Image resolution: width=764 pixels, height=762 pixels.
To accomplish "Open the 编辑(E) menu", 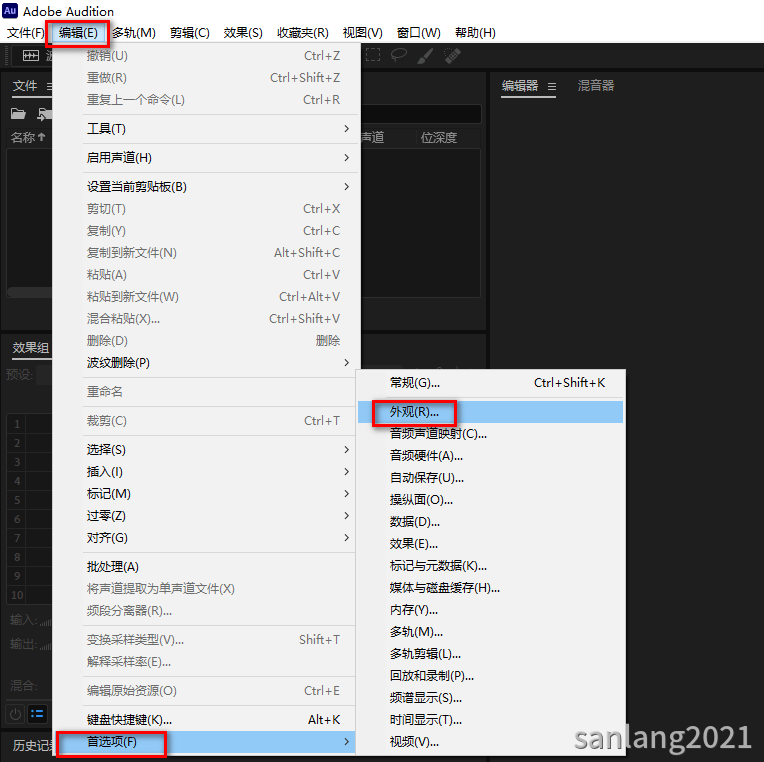I will click(78, 33).
